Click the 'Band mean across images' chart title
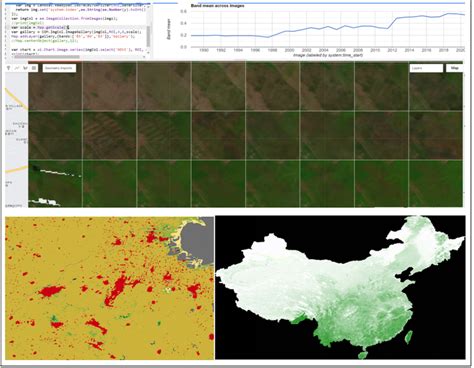The width and height of the screenshot is (474, 368). point(217,6)
